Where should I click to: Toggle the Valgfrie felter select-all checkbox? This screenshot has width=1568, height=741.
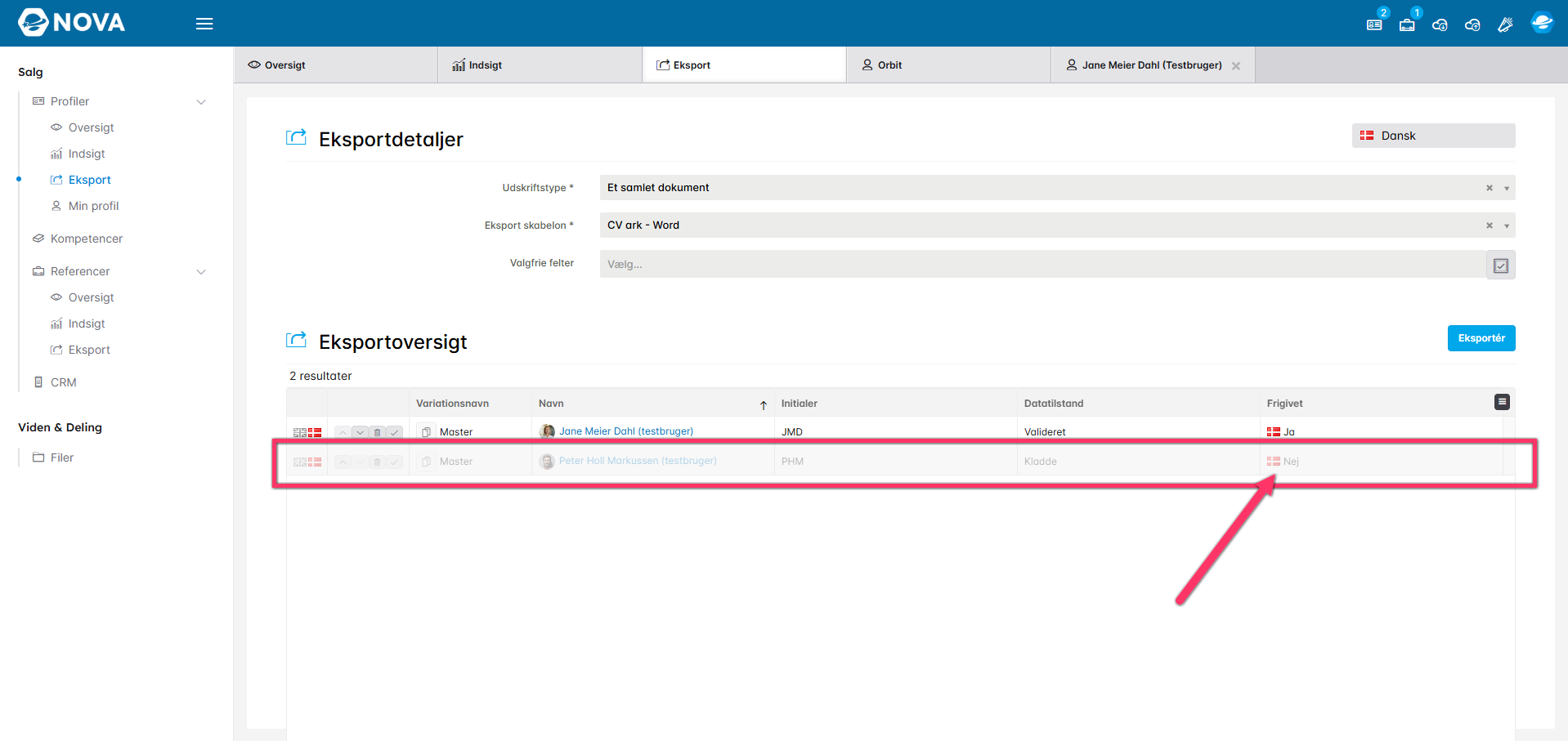(x=1501, y=265)
